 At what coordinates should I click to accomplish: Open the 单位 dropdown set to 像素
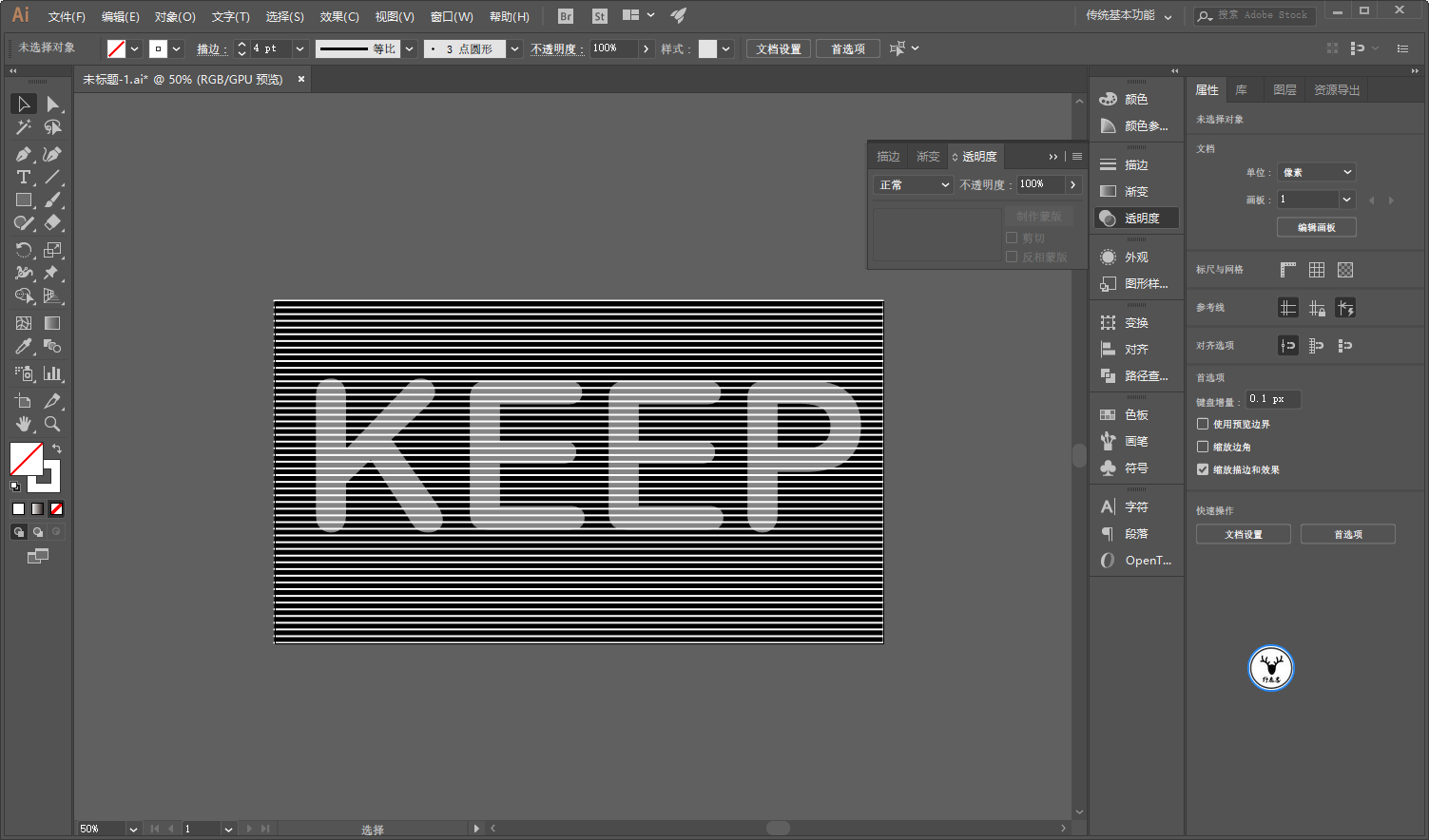1317,172
